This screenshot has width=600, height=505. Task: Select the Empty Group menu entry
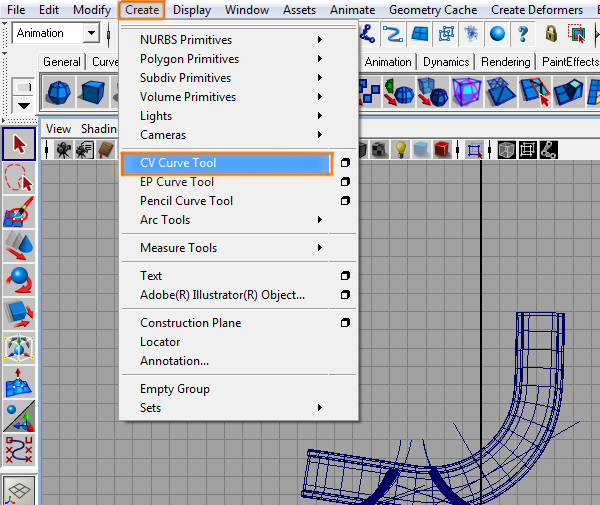175,389
